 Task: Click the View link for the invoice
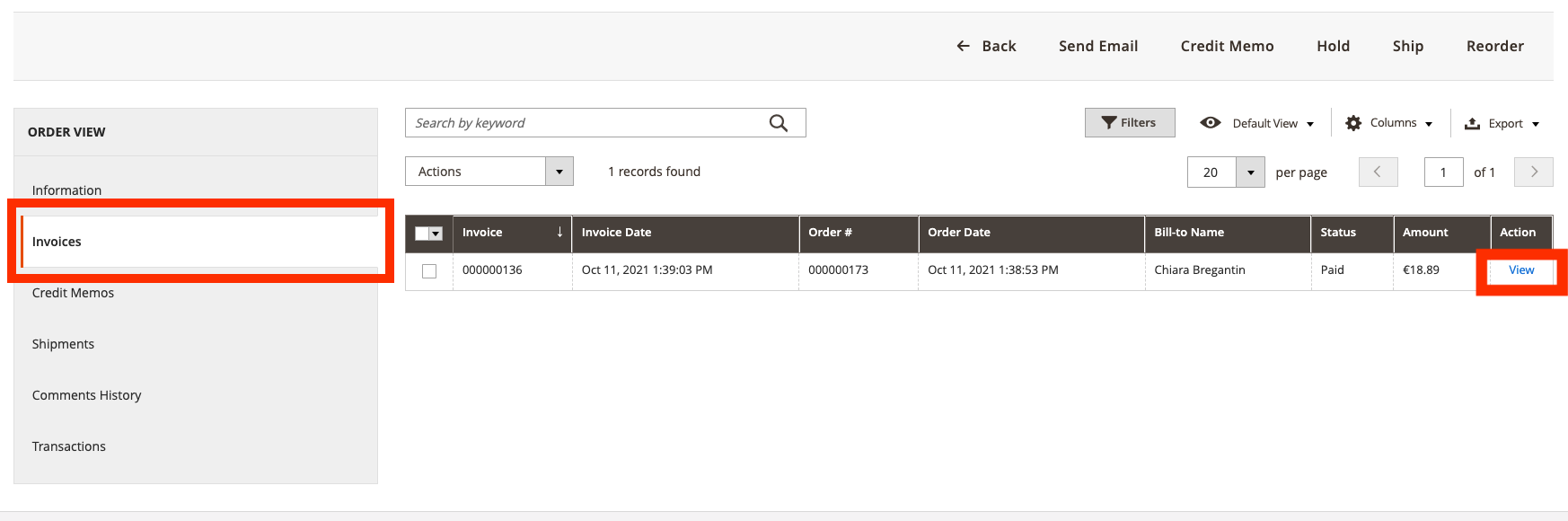click(1520, 270)
